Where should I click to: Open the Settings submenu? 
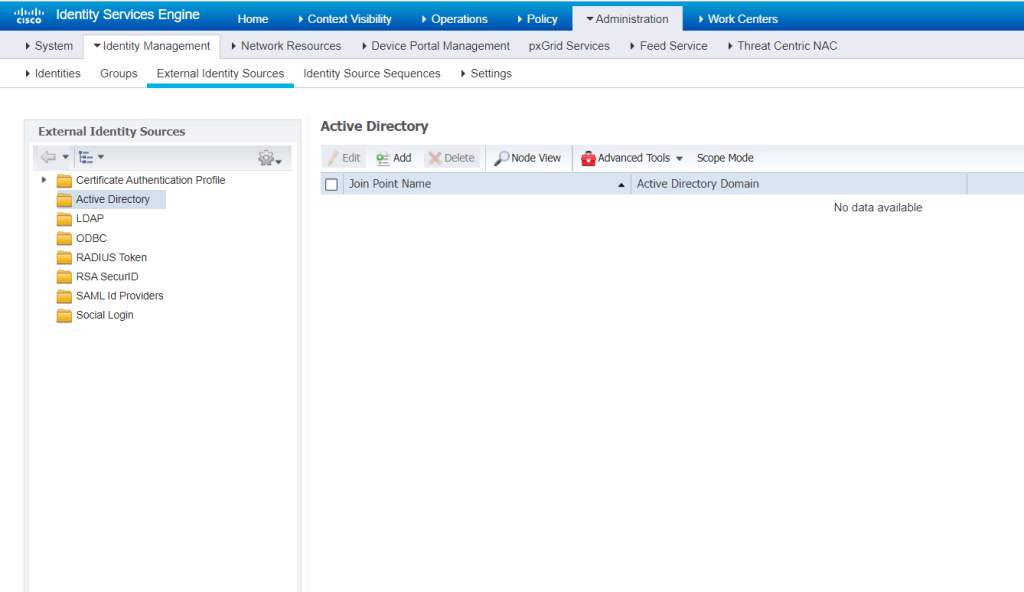tap(486, 73)
